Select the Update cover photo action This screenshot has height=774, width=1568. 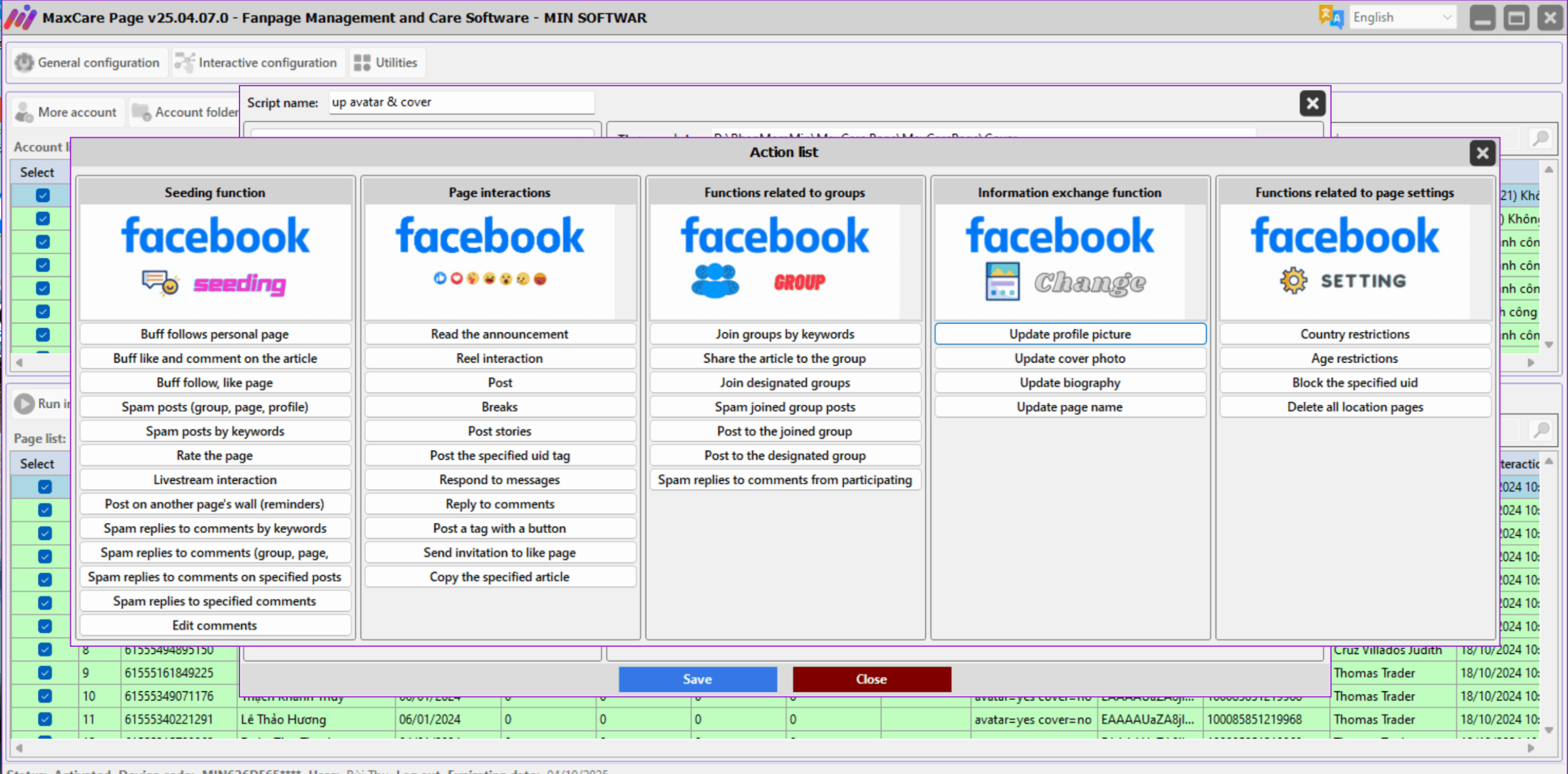pyautogui.click(x=1070, y=358)
